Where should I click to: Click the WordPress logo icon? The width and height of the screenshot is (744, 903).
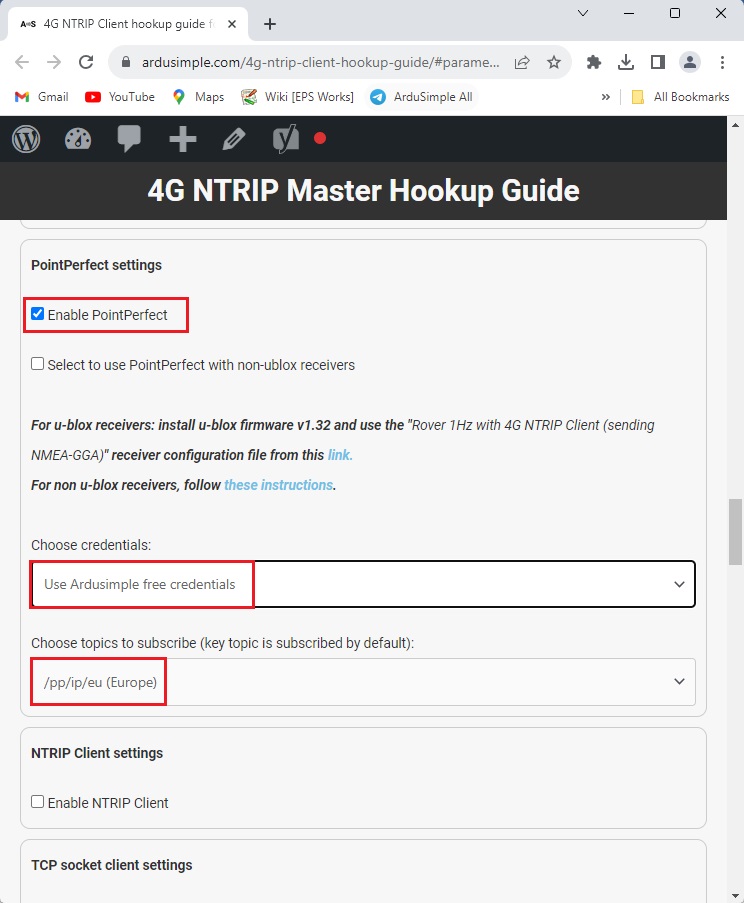27,139
